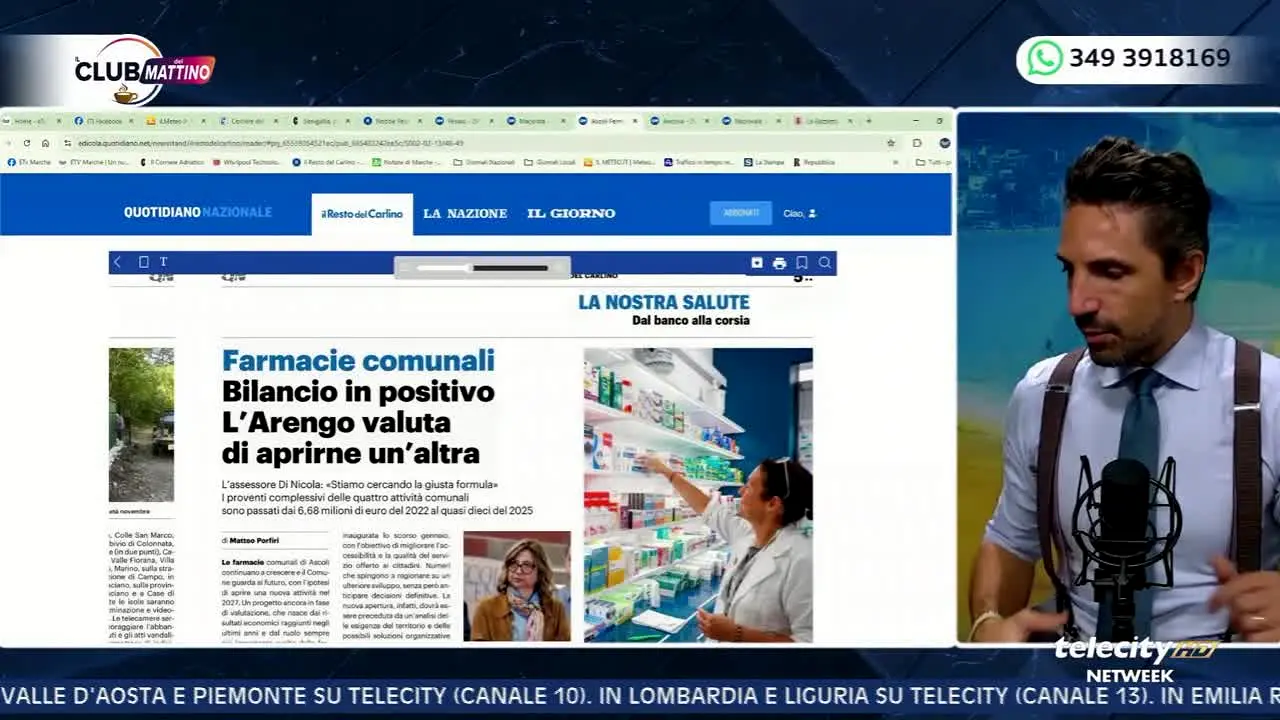Open site info icon in address bar
This screenshot has width=1280, height=720.
pyautogui.click(x=67, y=143)
